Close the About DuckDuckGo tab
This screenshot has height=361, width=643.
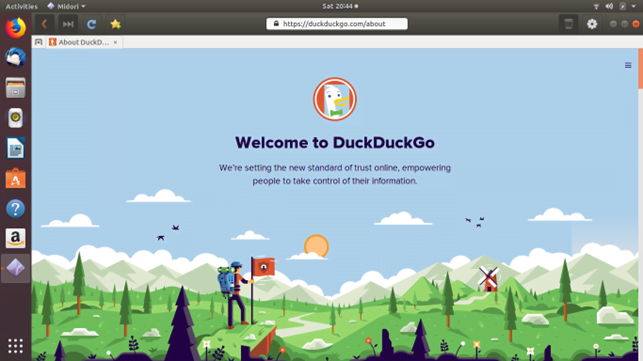tap(116, 42)
